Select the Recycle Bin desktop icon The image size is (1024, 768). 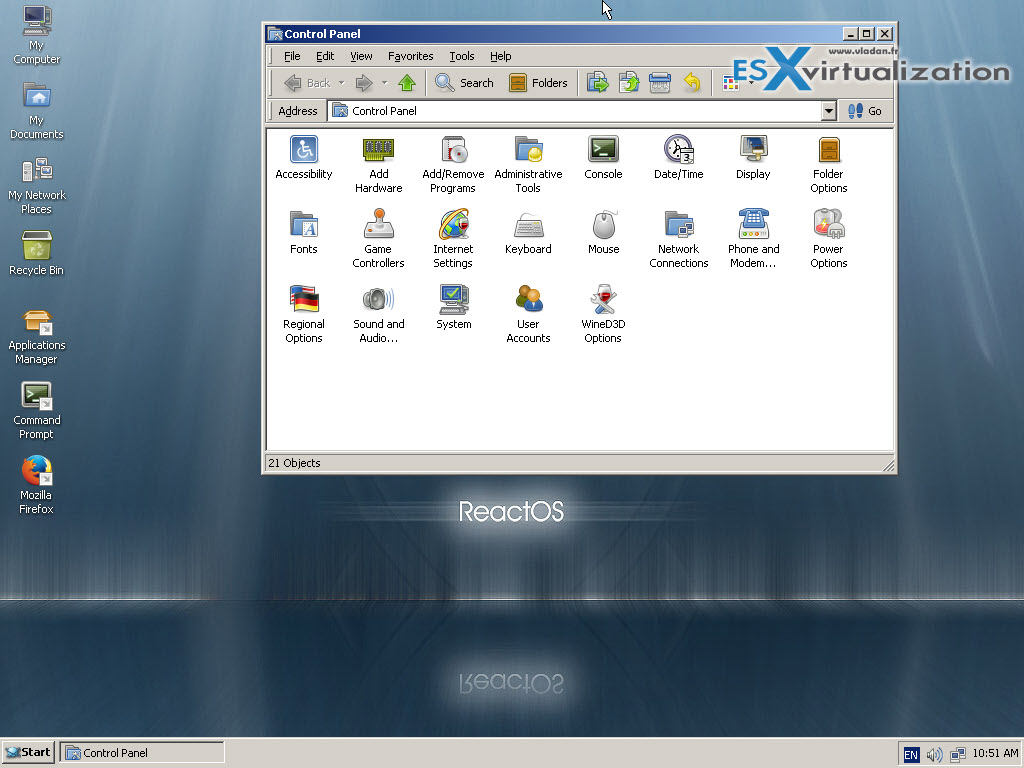pyautogui.click(x=37, y=253)
